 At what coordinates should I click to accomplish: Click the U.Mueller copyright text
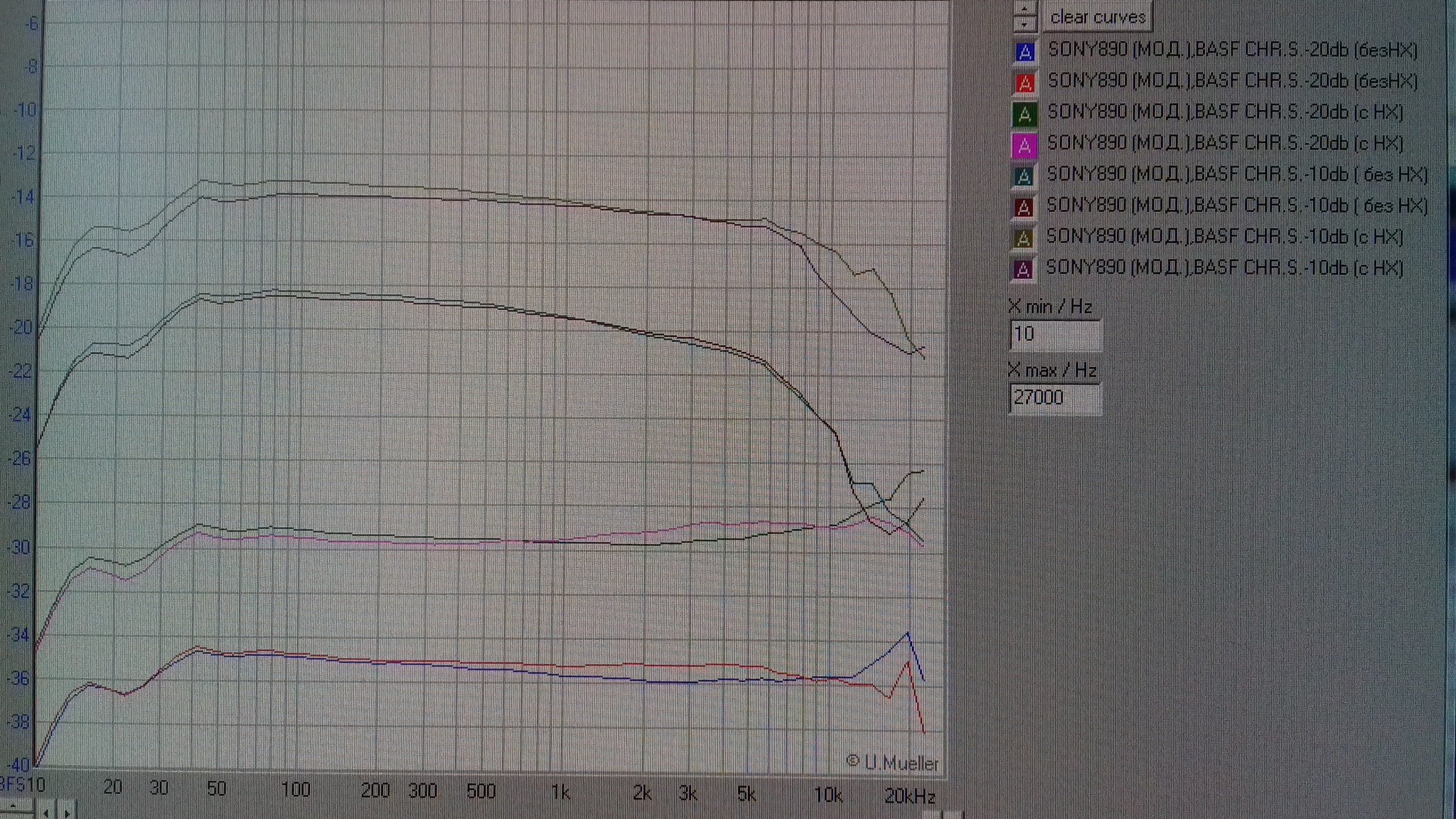(892, 763)
